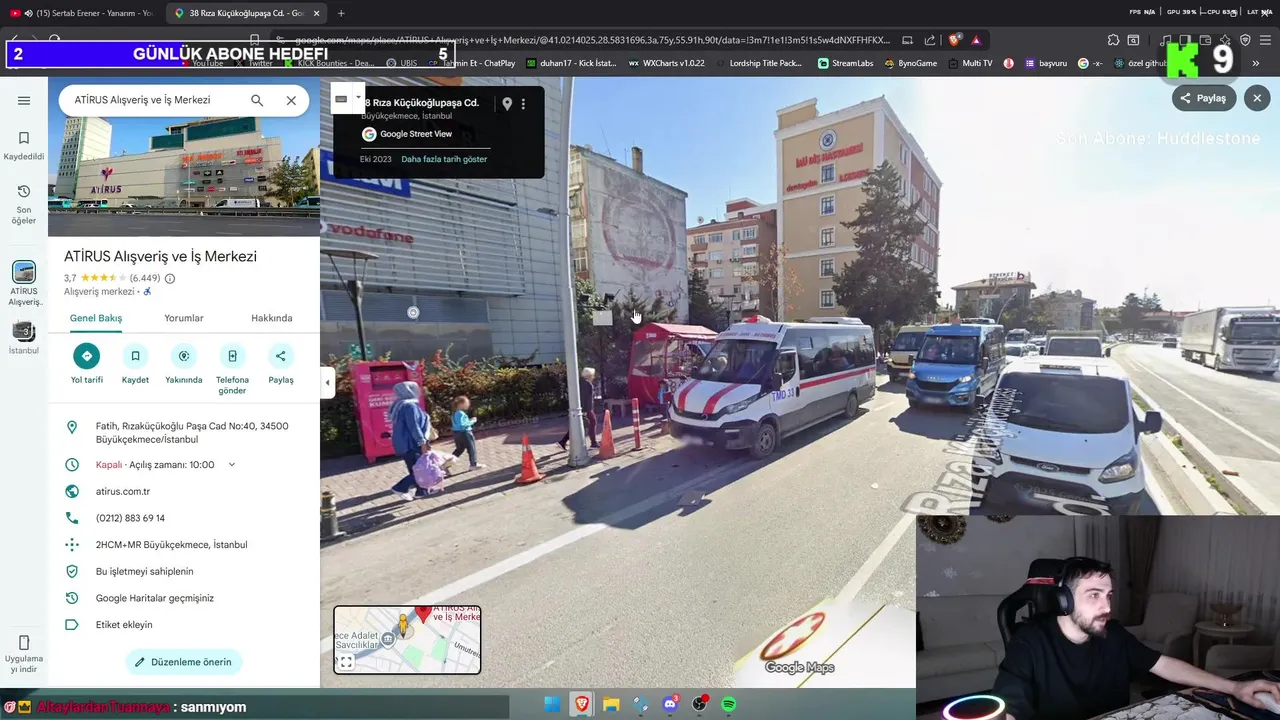Open the 6.449 reviews count
The width and height of the screenshot is (1280, 720).
[145, 278]
